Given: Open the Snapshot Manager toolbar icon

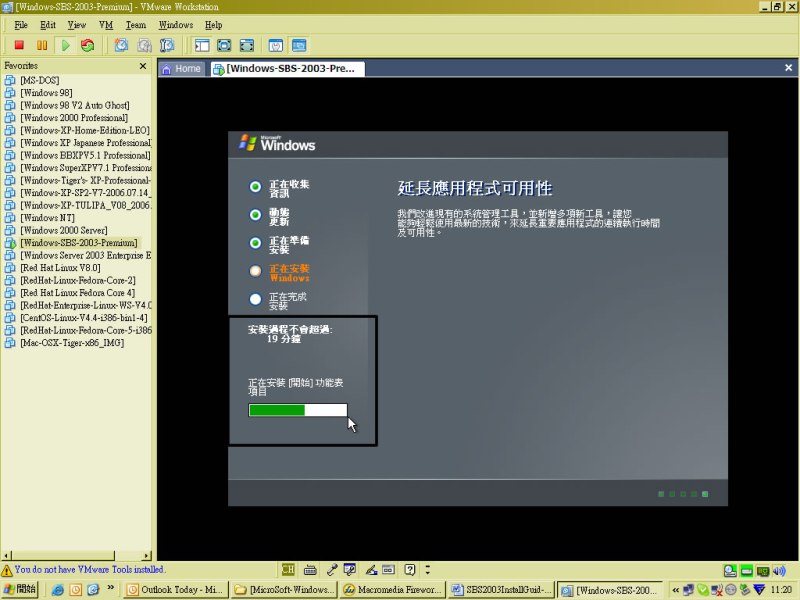Looking at the screenshot, I should pyautogui.click(x=167, y=45).
